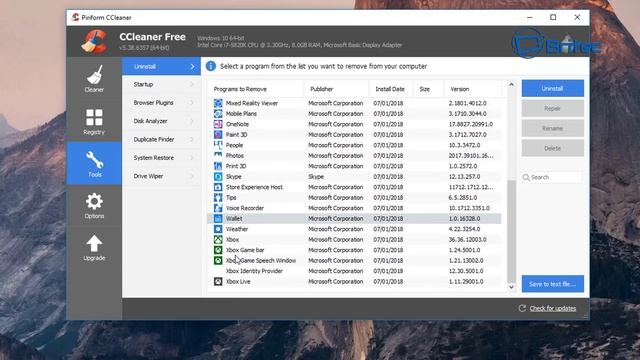Select the Wallet program name

[x=234, y=219]
